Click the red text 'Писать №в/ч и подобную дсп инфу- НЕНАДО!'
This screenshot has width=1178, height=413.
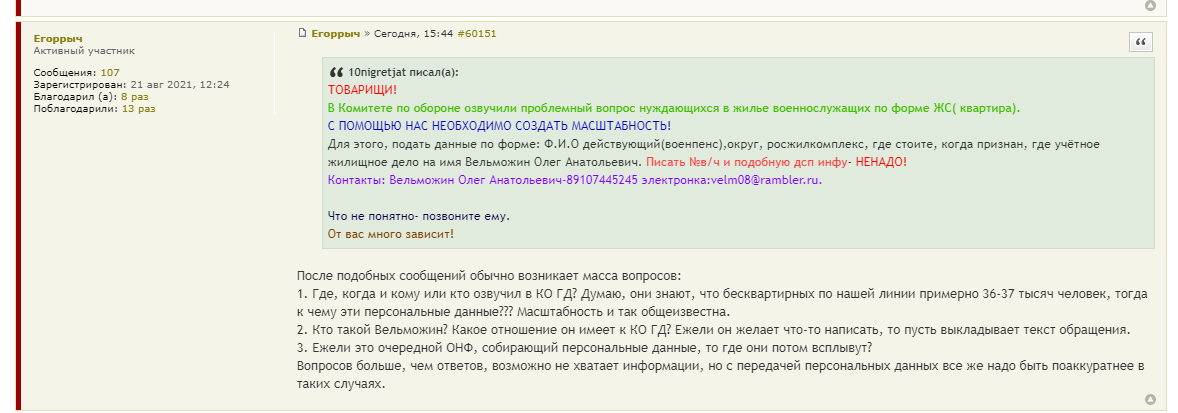pos(776,161)
